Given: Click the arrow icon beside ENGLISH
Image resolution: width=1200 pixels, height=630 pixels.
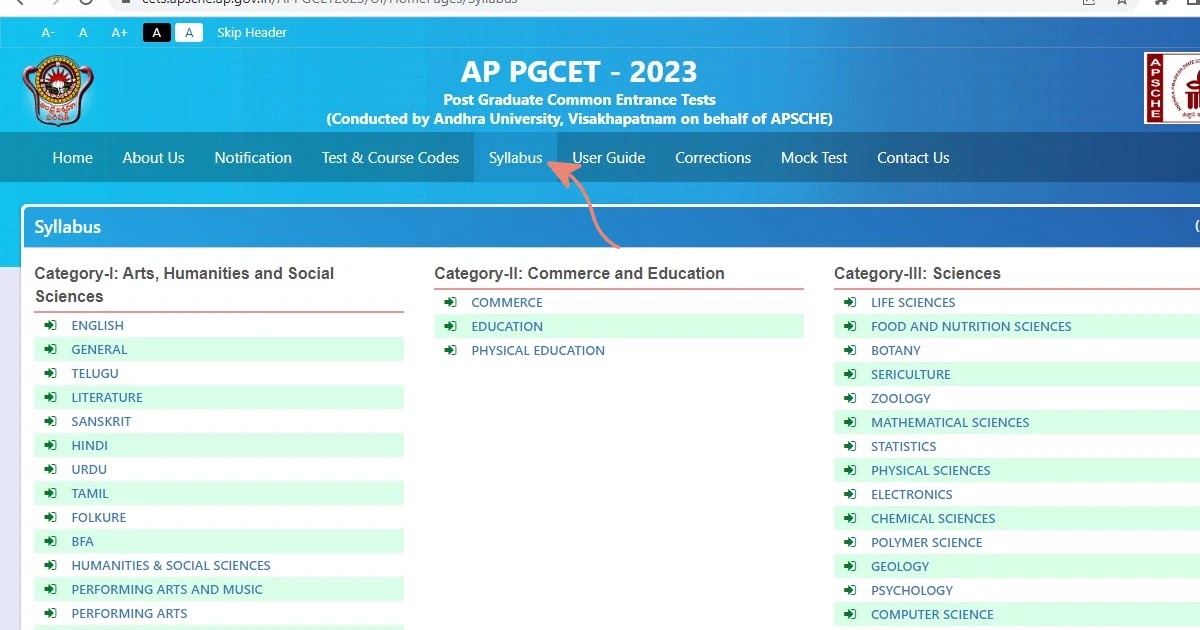Looking at the screenshot, I should point(50,325).
